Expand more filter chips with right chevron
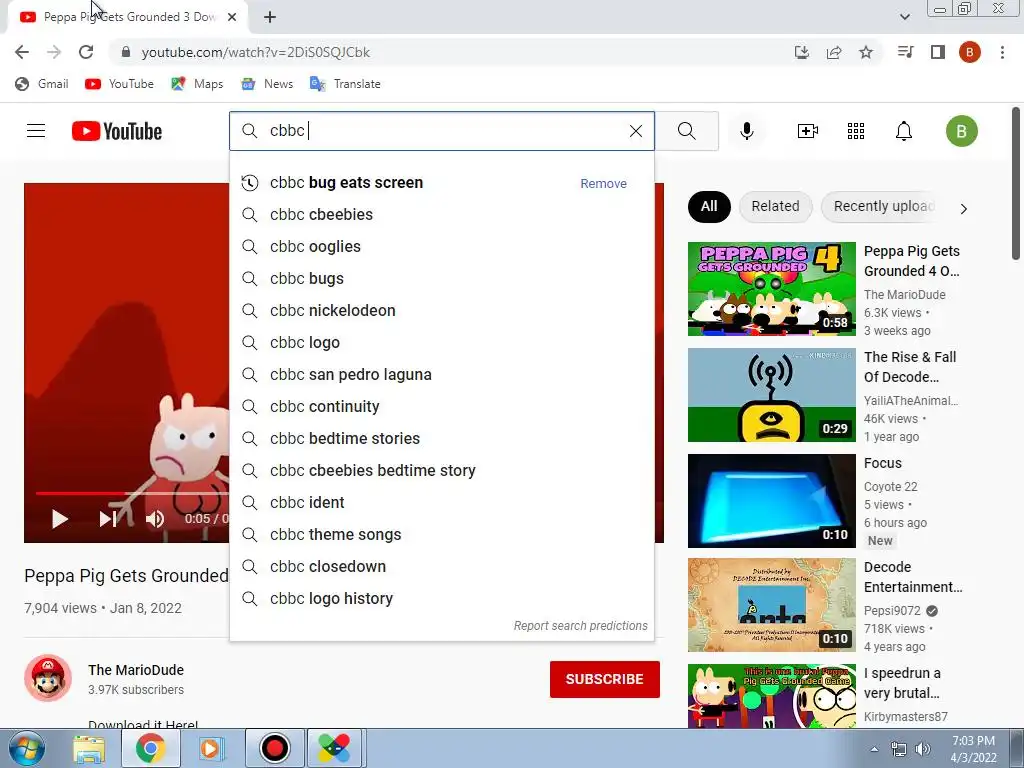The width and height of the screenshot is (1024, 768). click(963, 208)
